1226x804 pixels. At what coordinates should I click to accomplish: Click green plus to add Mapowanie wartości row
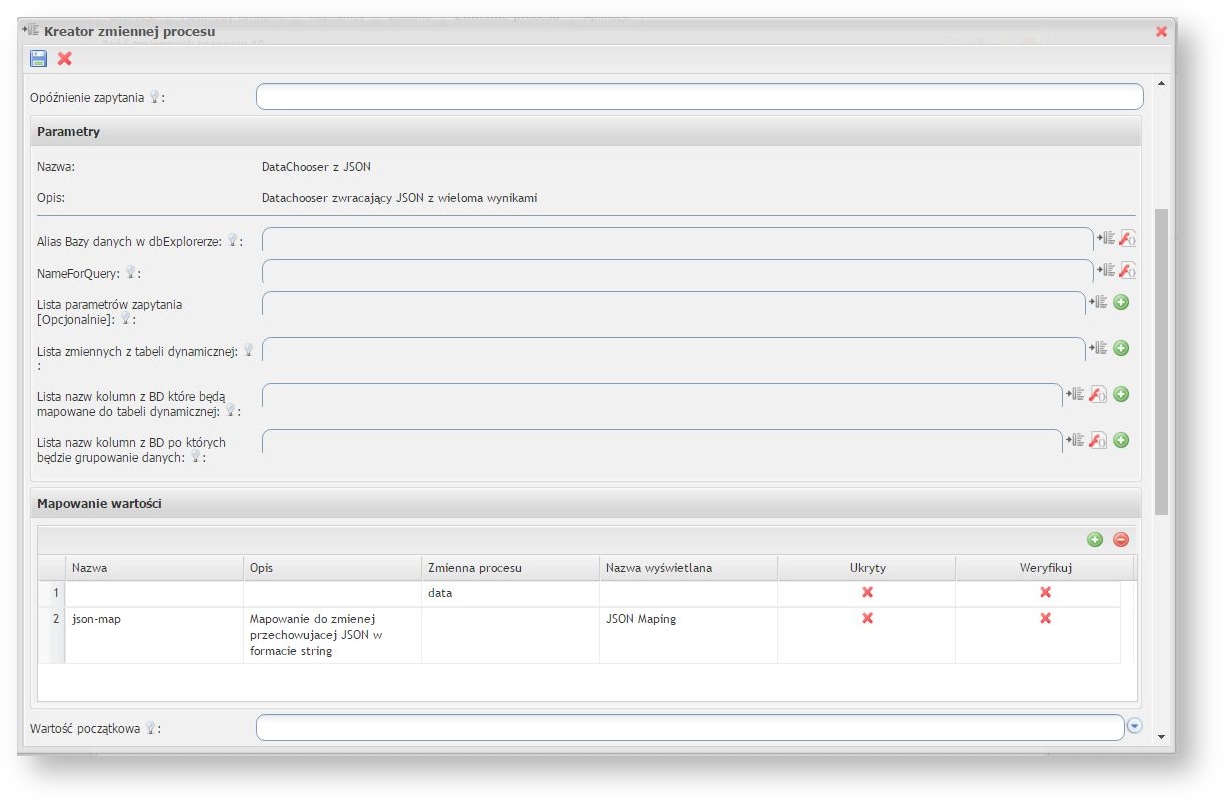coord(1095,539)
